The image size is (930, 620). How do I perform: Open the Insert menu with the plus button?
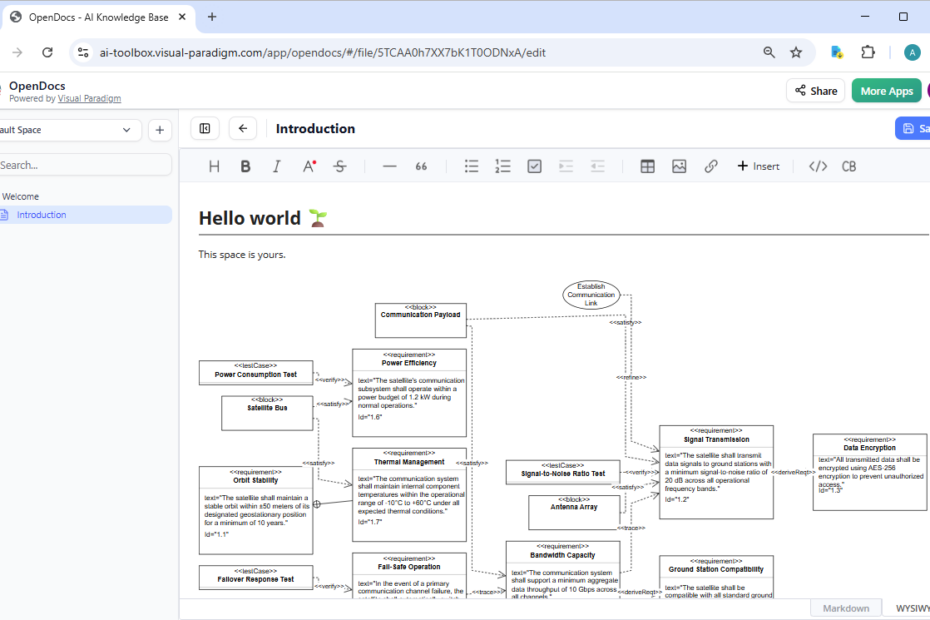click(757, 166)
